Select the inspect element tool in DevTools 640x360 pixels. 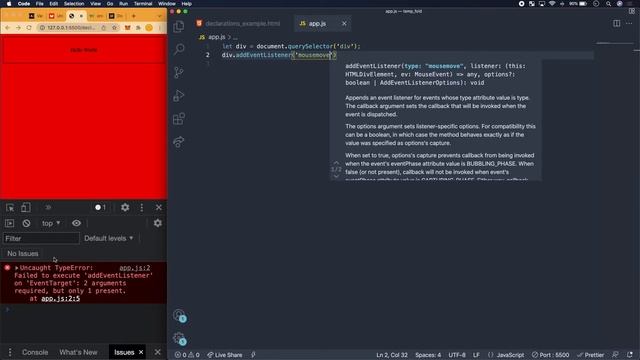click(x=10, y=207)
